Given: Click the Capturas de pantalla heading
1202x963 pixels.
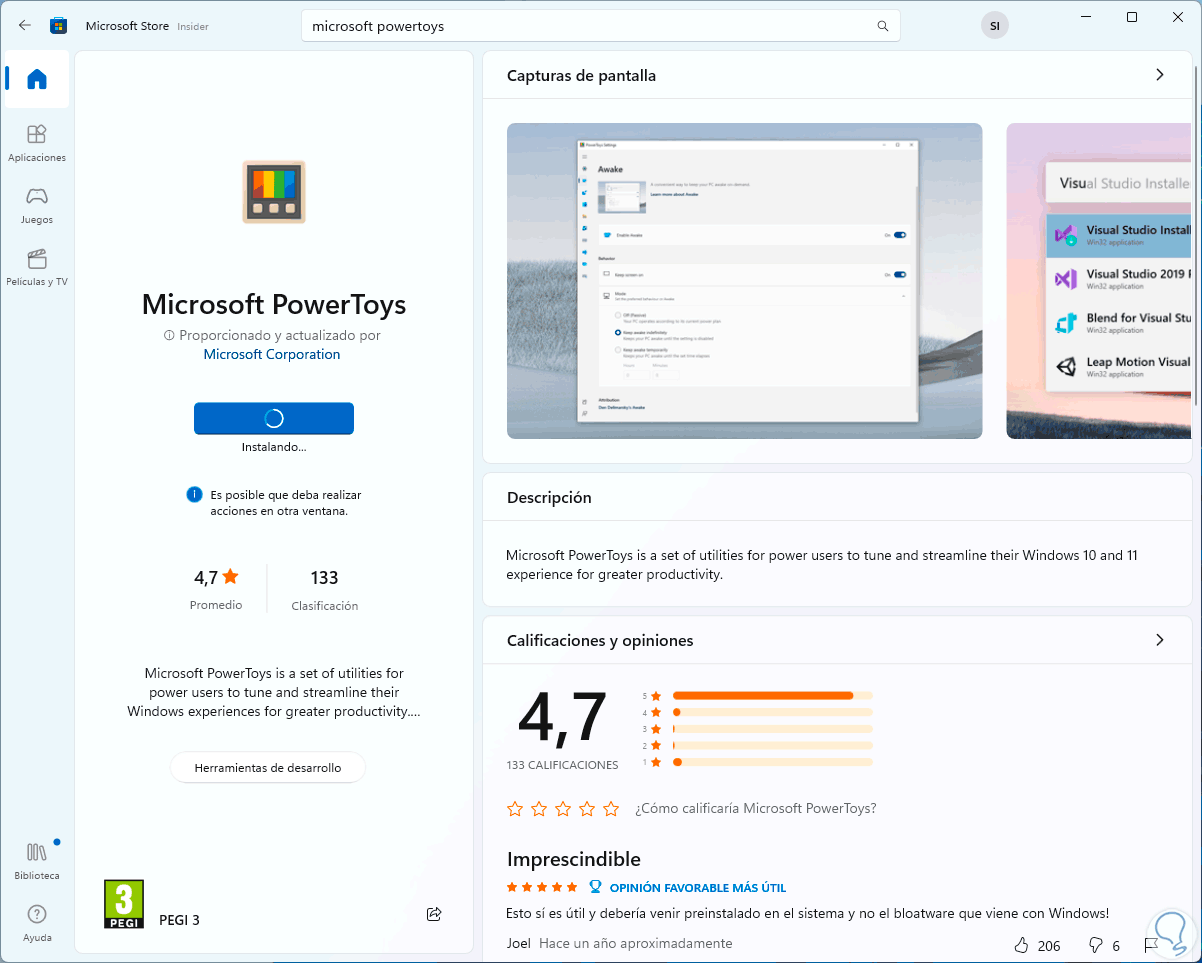Looking at the screenshot, I should 581,75.
